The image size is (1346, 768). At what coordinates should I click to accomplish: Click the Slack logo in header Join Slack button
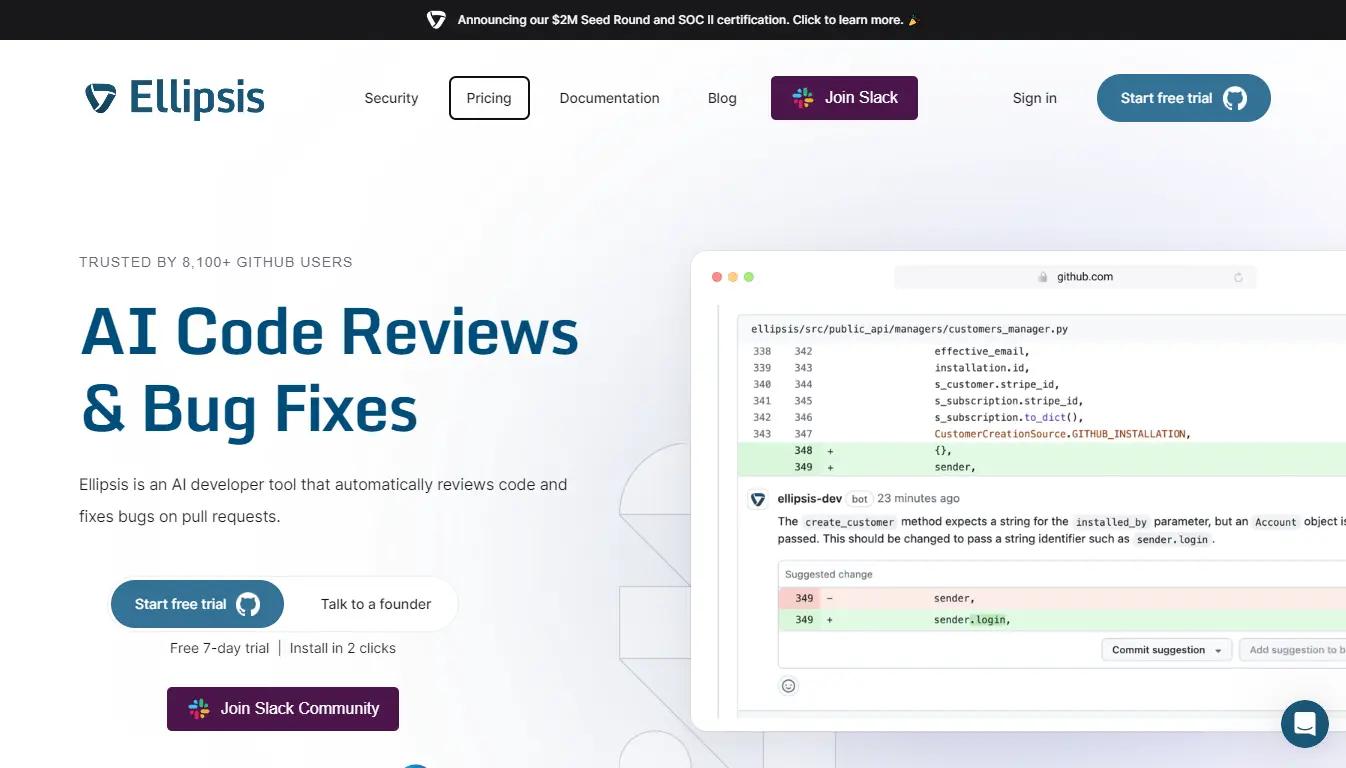(x=803, y=98)
